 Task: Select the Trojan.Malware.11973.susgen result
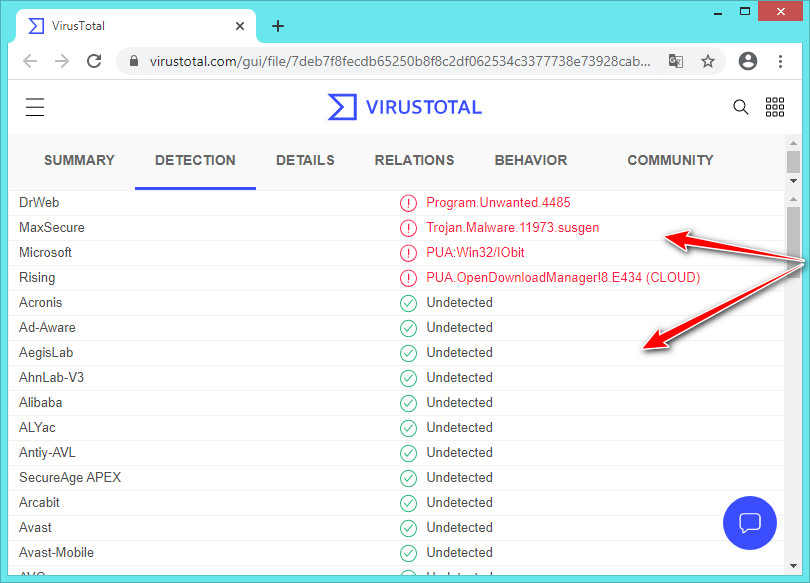[512, 228]
